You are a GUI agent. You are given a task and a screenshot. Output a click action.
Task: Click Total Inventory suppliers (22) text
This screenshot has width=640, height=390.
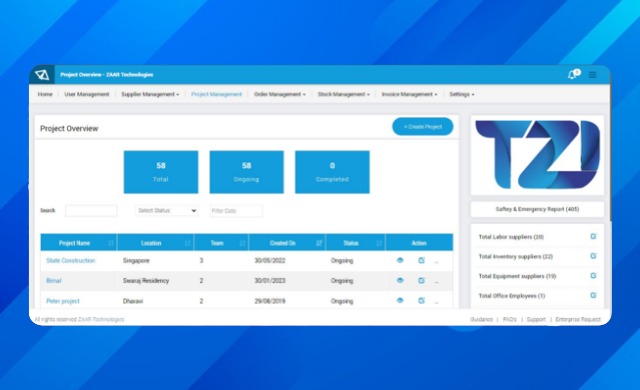(516, 256)
